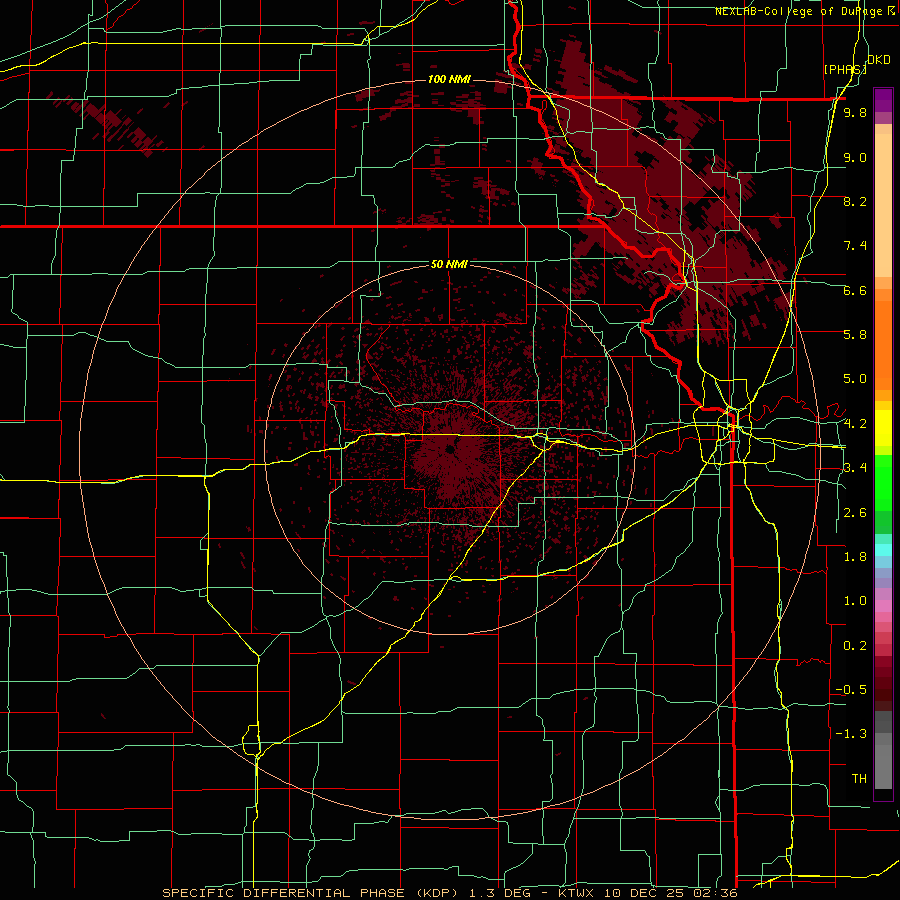The image size is (900, 900).
Task: Click the 7.4 scale value
Action: [855, 246]
